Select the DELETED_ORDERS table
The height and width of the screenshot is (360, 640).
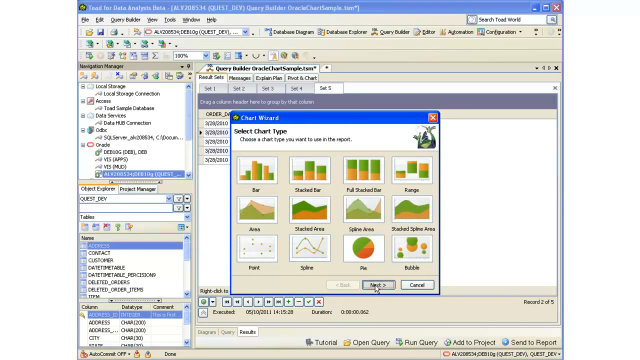click(109, 282)
